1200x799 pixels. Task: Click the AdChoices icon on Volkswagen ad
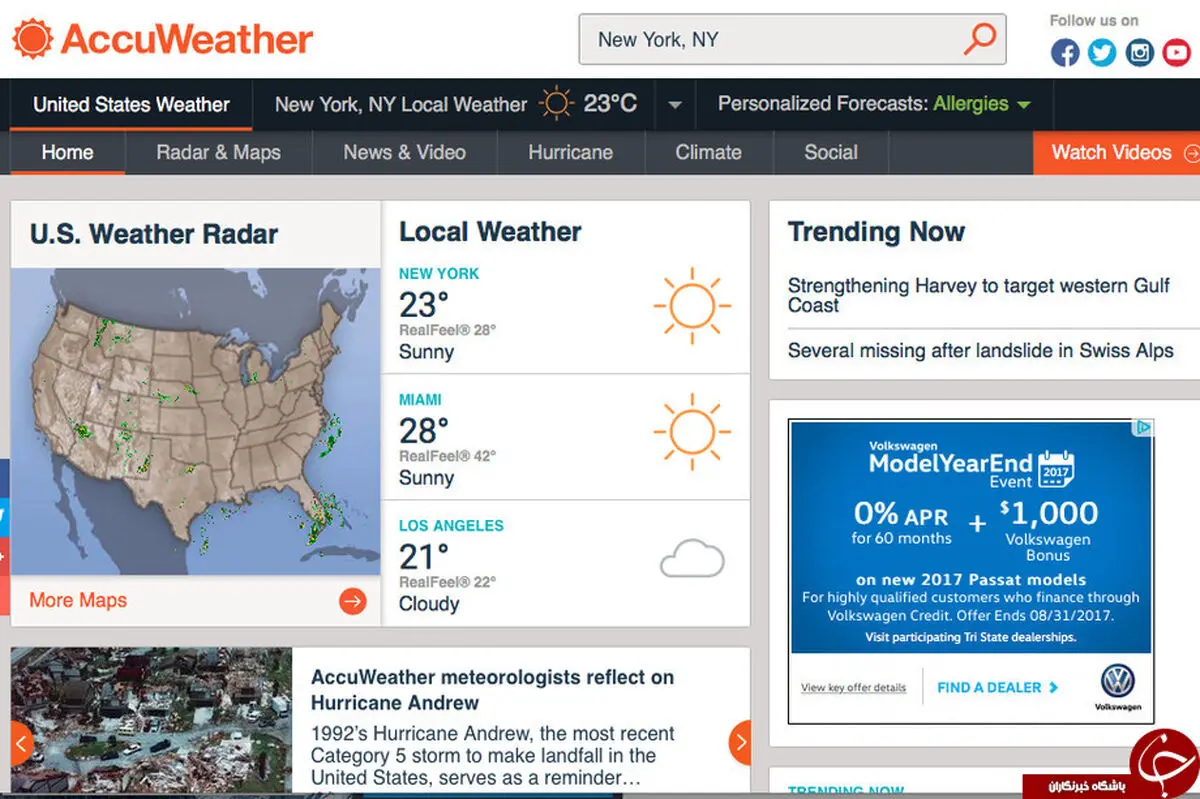tap(1143, 428)
